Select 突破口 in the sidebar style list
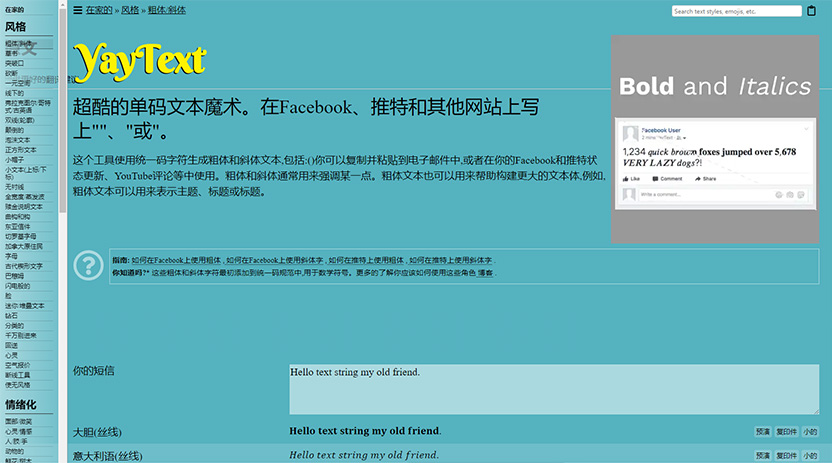Image resolution: width=832 pixels, height=463 pixels. point(14,63)
